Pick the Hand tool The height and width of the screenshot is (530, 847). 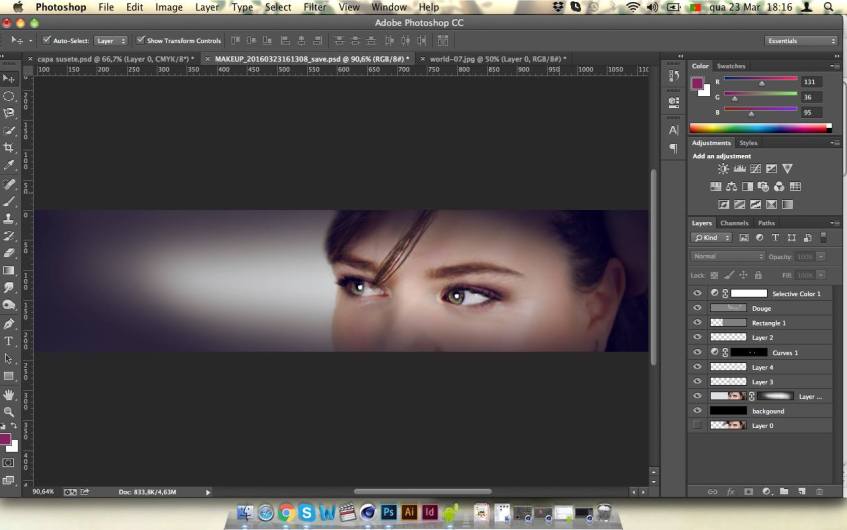9,394
